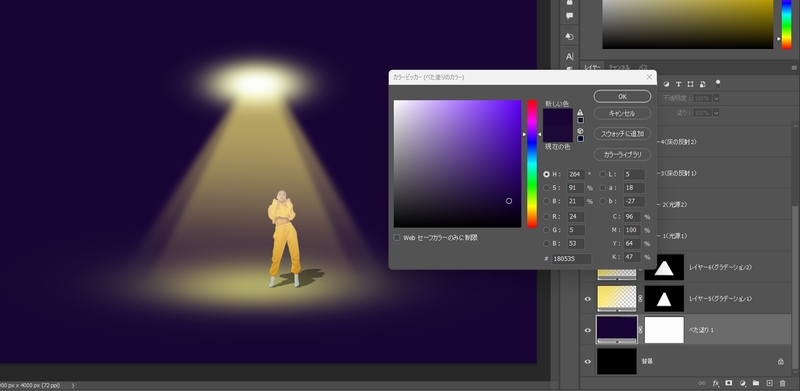
Task: Open the Comments panel icon
Action: 570,16
